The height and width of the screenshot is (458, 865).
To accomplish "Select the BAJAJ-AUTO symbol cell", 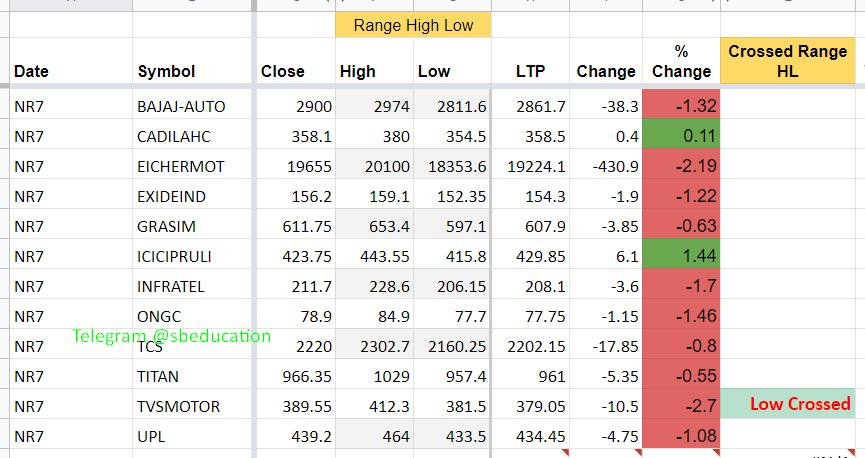I will [x=191, y=106].
